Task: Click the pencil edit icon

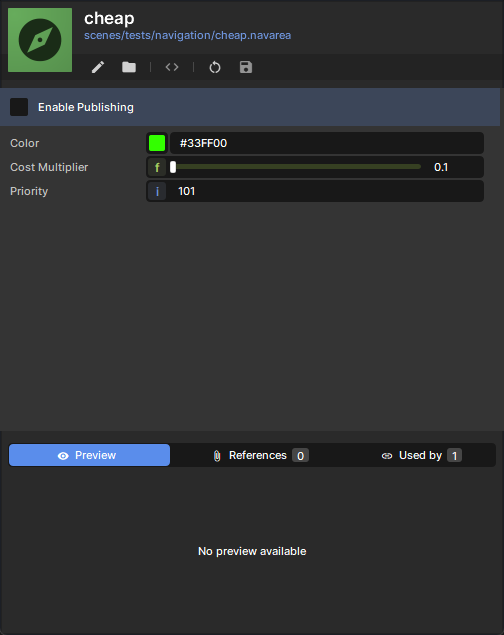Action: pyautogui.click(x=98, y=67)
